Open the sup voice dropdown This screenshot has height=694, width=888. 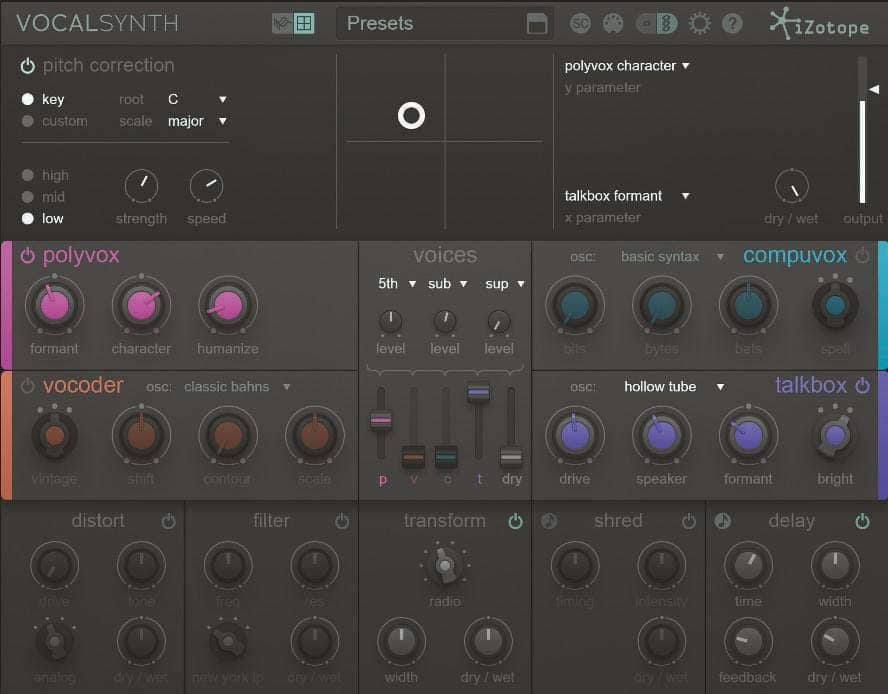point(504,283)
